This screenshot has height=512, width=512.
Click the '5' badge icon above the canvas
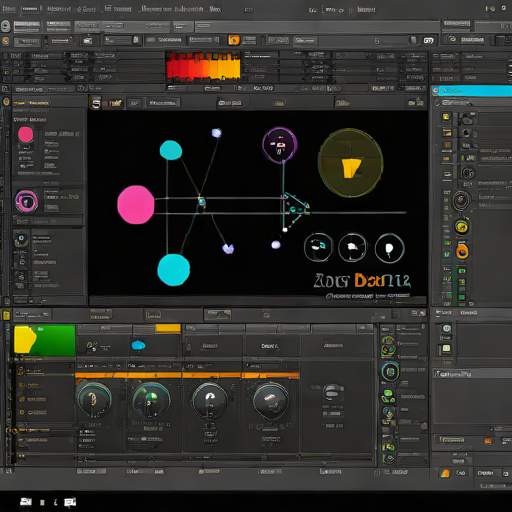point(95,103)
